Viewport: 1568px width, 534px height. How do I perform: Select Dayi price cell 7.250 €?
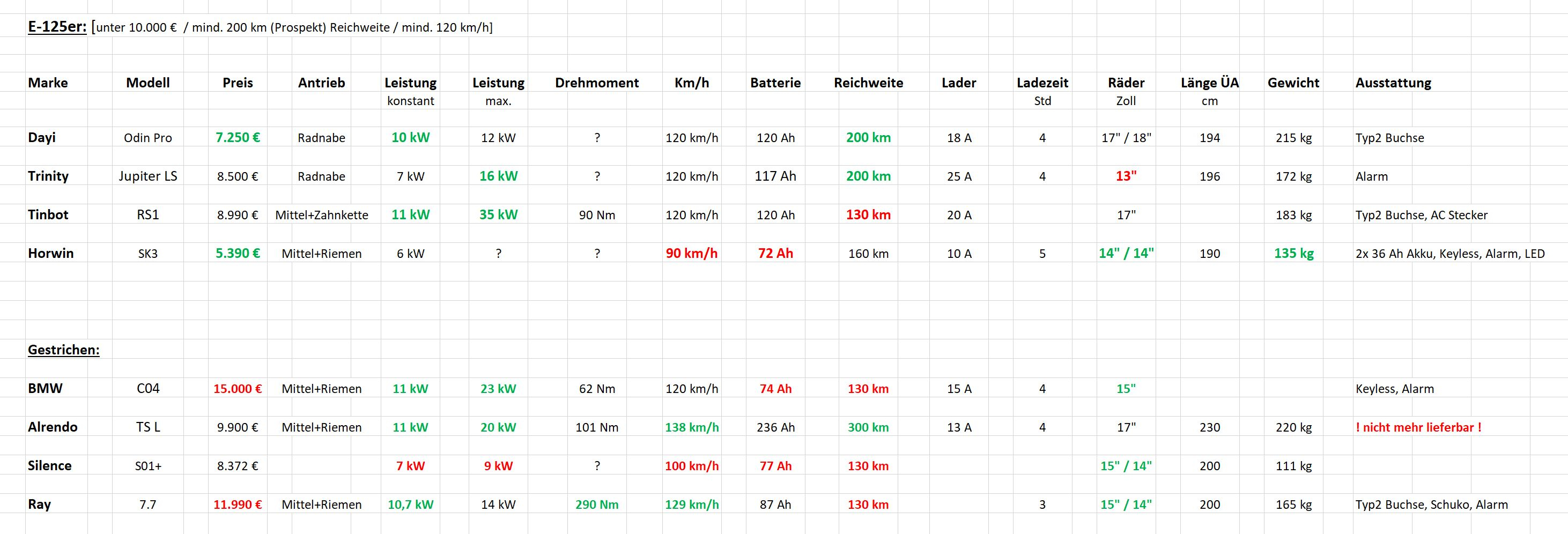click(238, 138)
